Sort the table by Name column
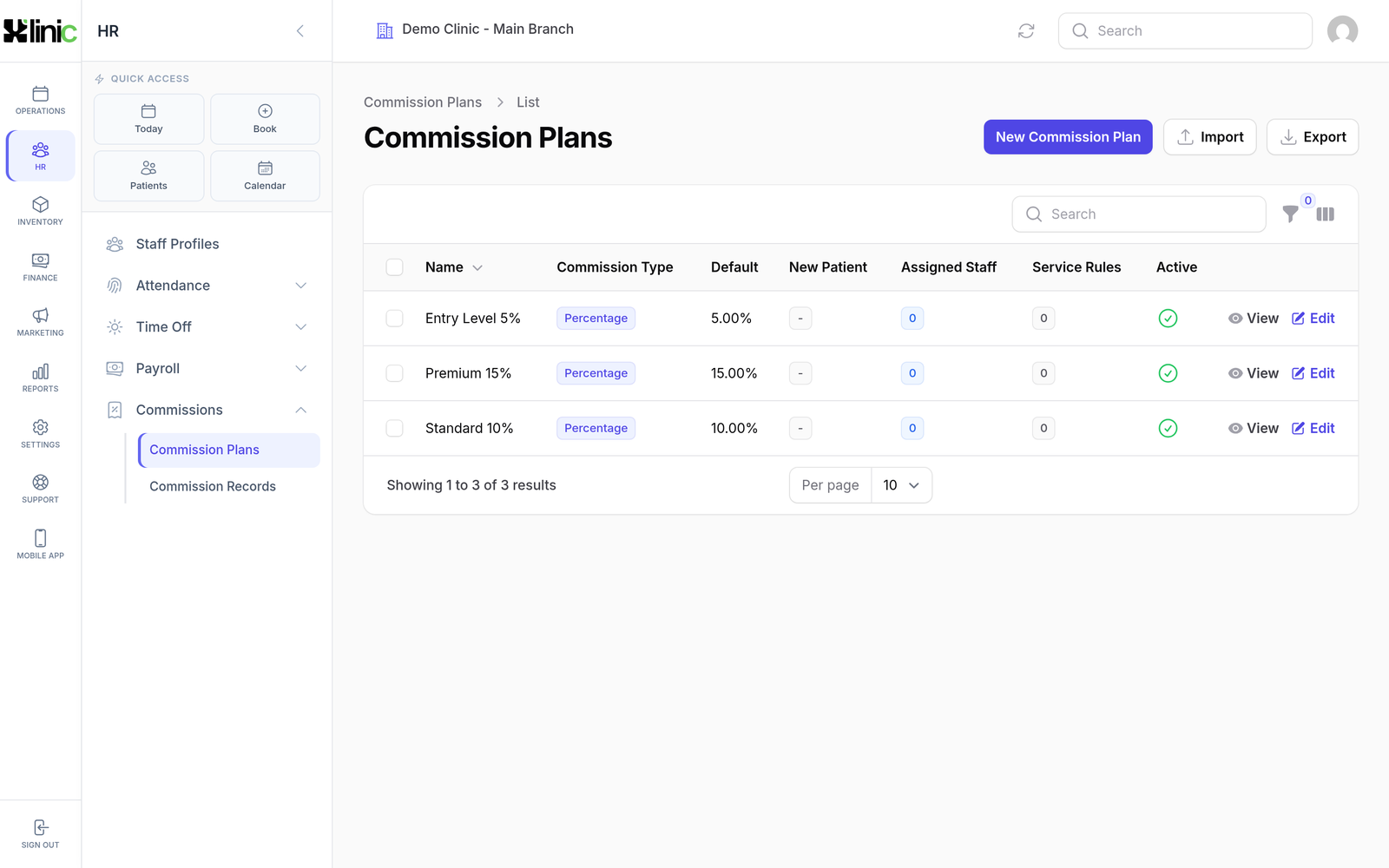This screenshot has height=868, width=1389. point(453,267)
